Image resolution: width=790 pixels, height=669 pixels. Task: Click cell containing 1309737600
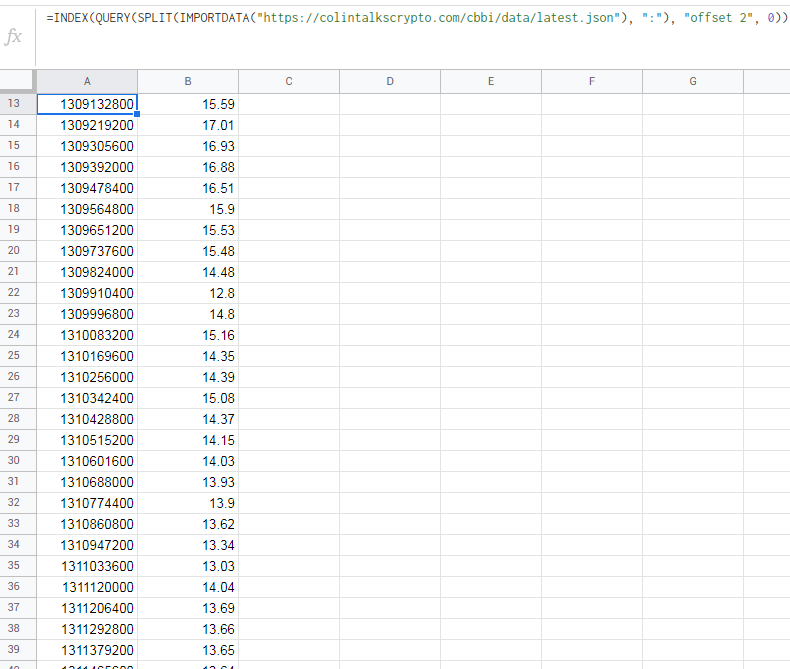(x=87, y=251)
